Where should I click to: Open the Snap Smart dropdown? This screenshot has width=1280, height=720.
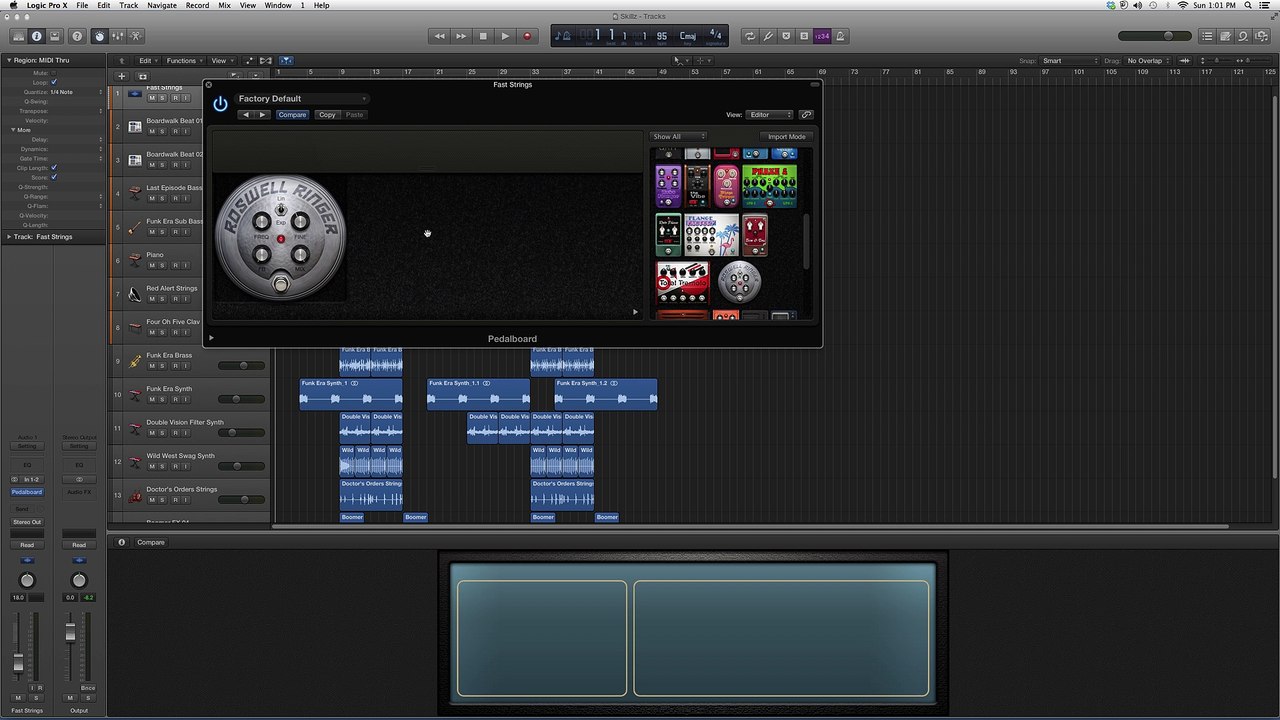1070,61
